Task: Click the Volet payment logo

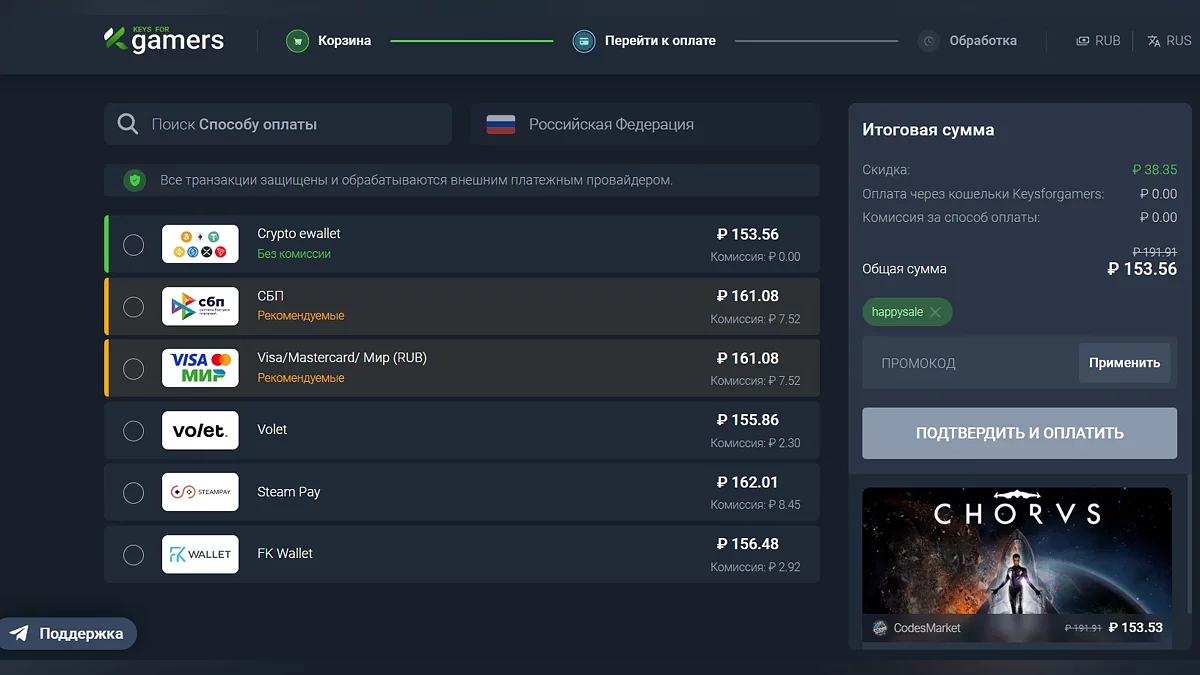Action: click(x=200, y=430)
